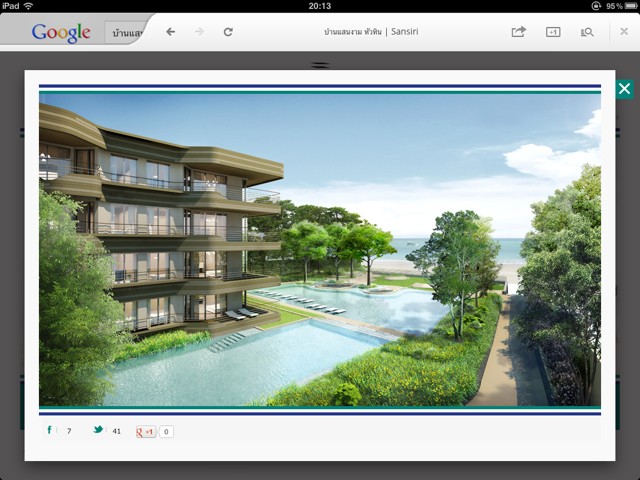Share on Twitter
640x480 pixels.
click(98, 431)
